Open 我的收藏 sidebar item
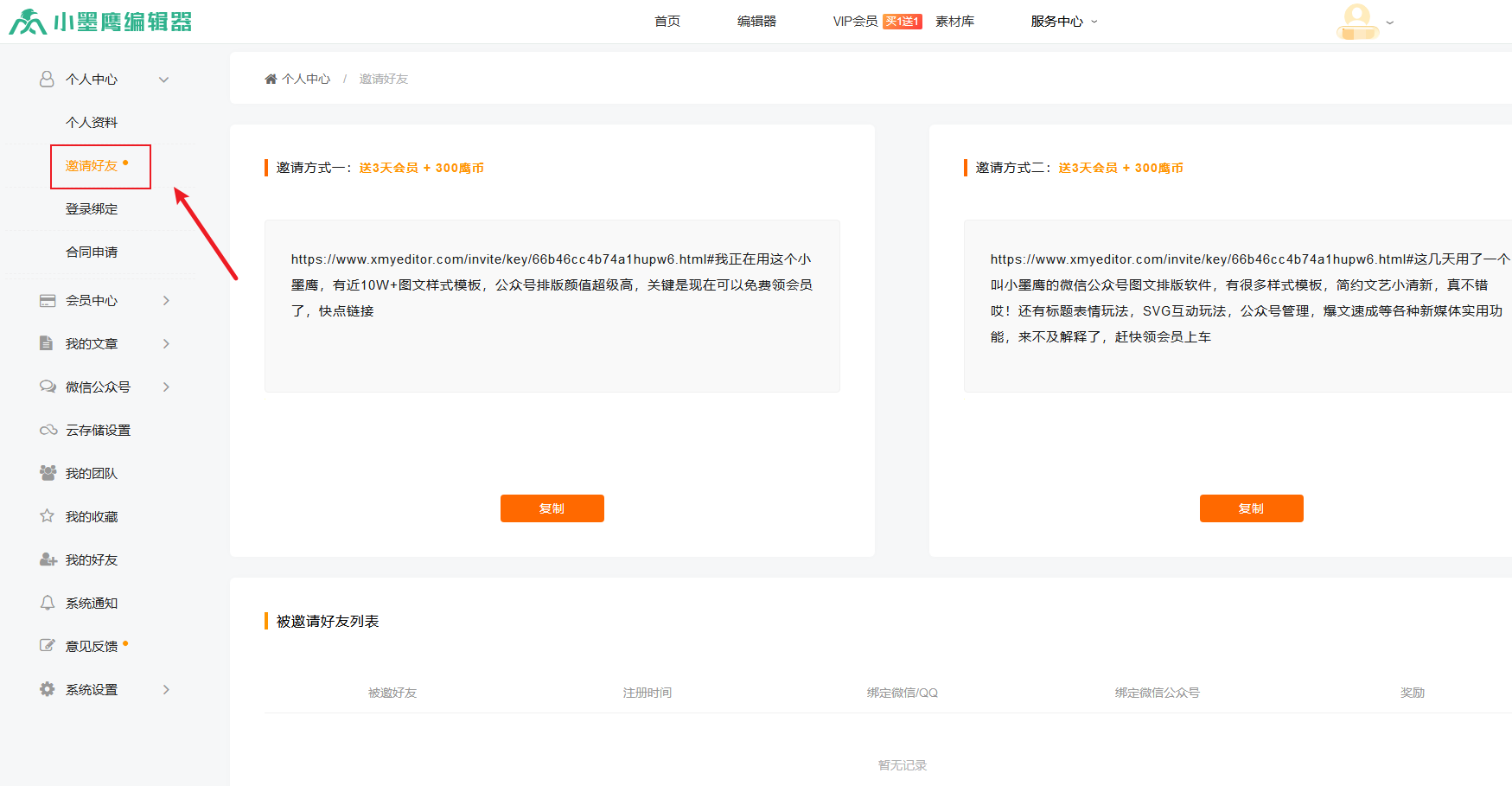 92,517
